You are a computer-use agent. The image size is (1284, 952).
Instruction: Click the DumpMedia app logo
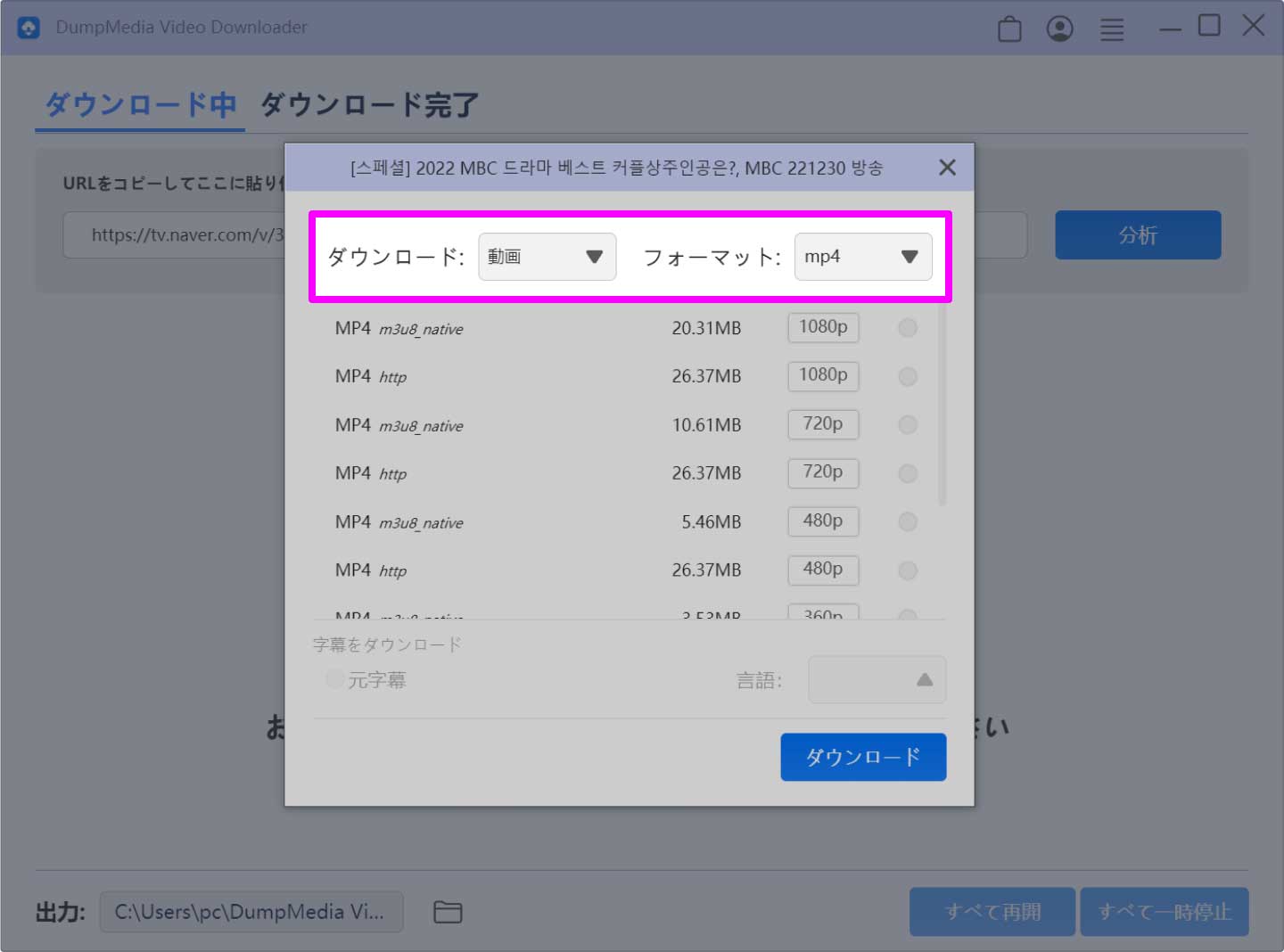29,28
